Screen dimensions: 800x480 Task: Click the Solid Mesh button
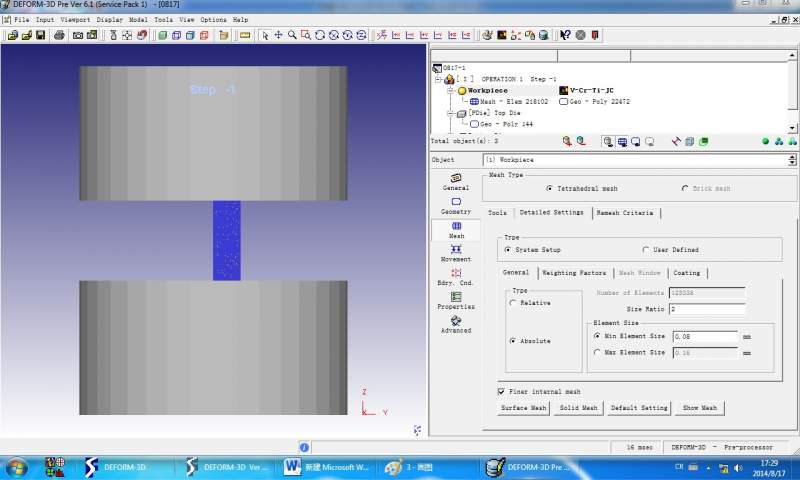tap(579, 408)
